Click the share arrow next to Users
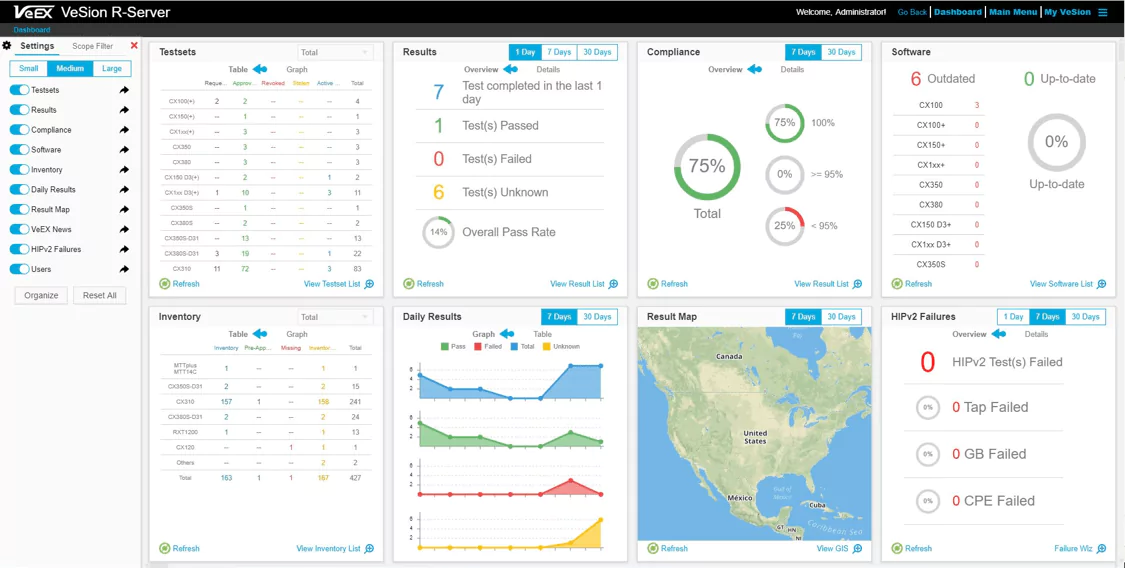The width and height of the screenshot is (1125, 568). tap(124, 270)
